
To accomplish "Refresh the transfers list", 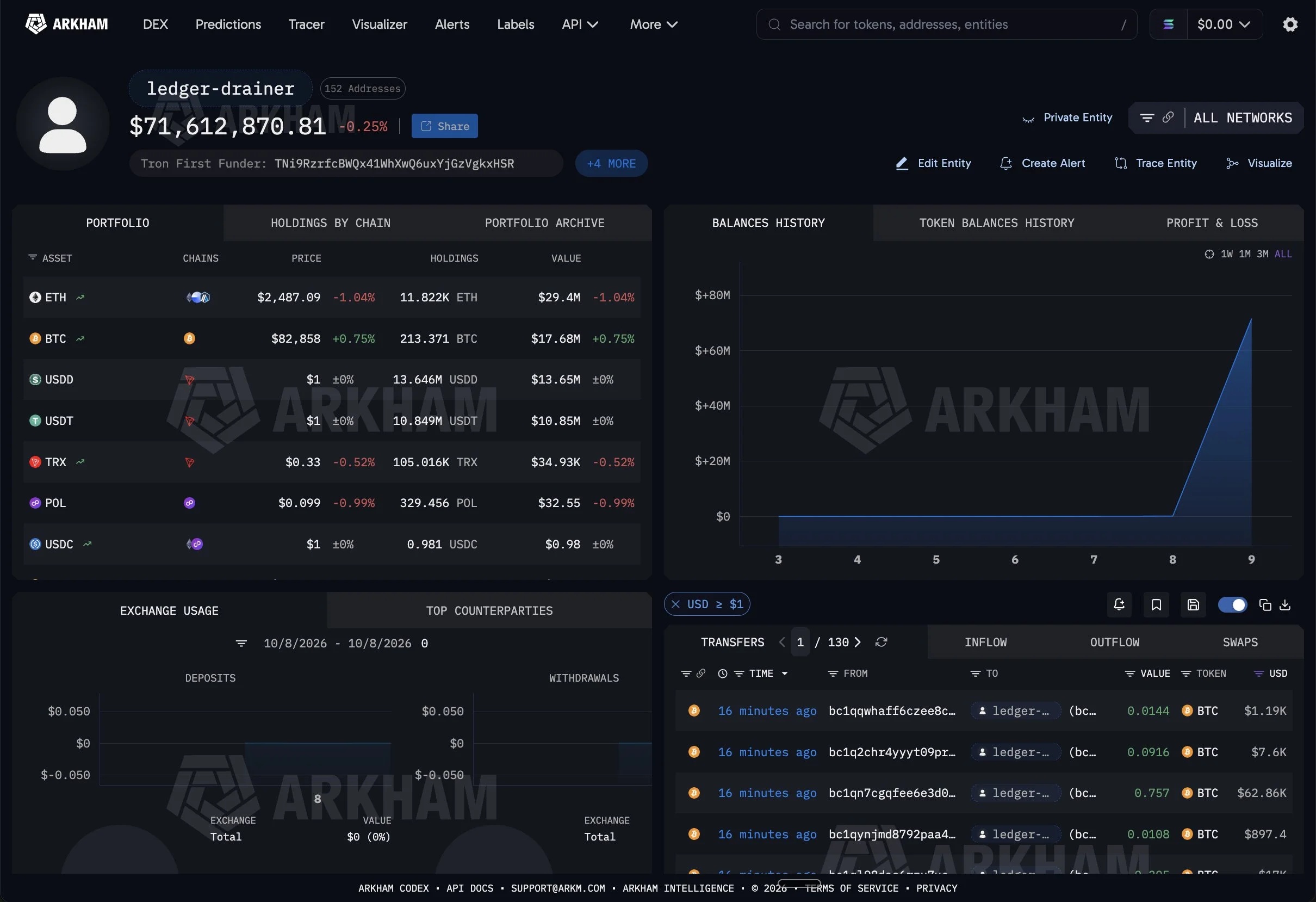I will click(x=881, y=642).
